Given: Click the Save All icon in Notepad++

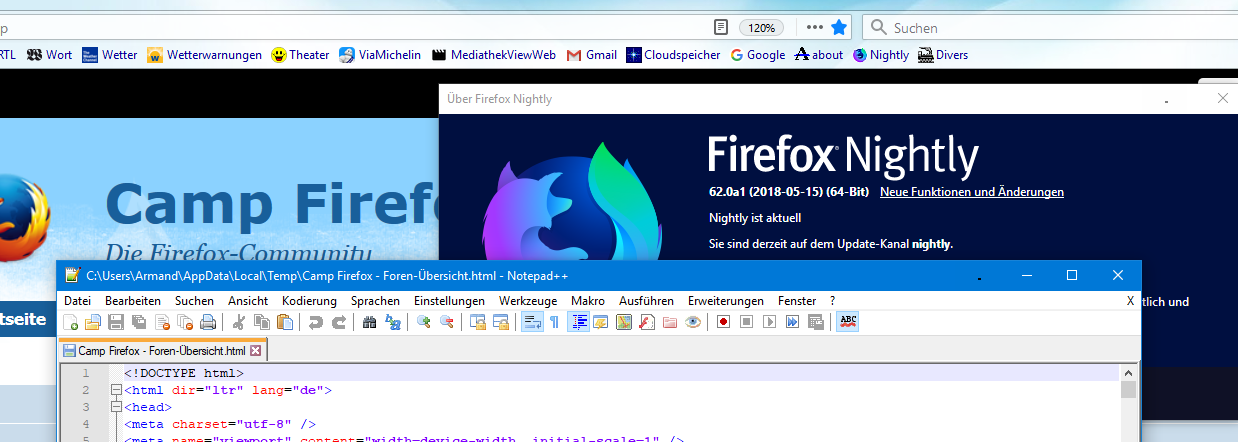Looking at the screenshot, I should (139, 322).
